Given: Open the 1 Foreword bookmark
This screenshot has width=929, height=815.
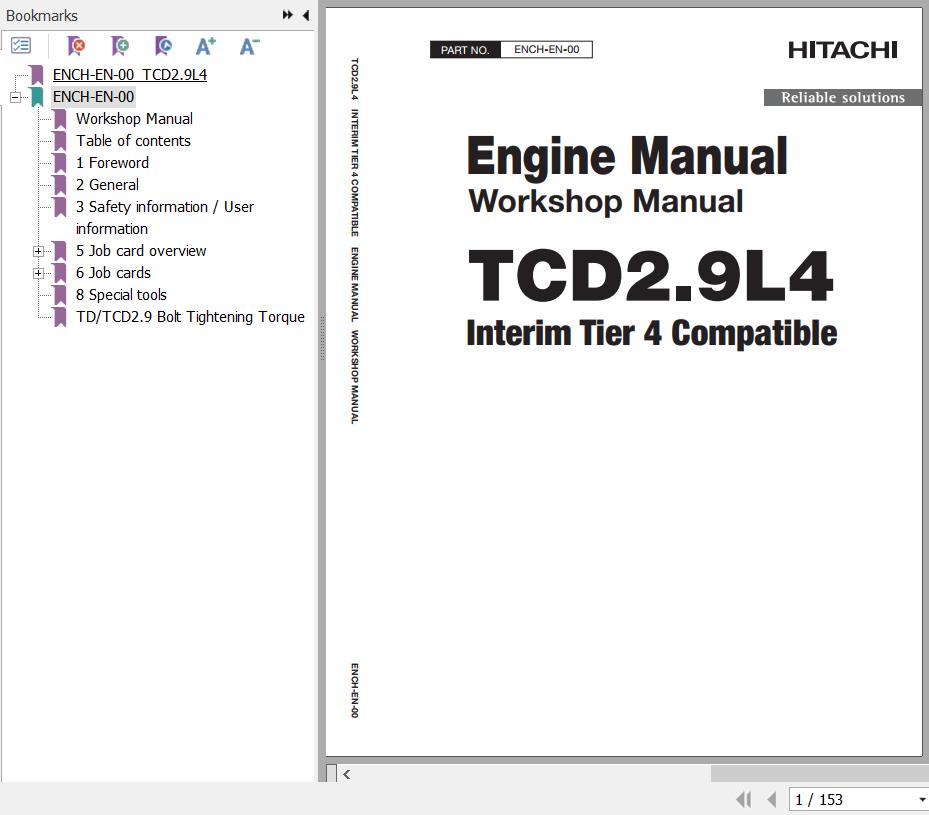Looking at the screenshot, I should click(112, 163).
